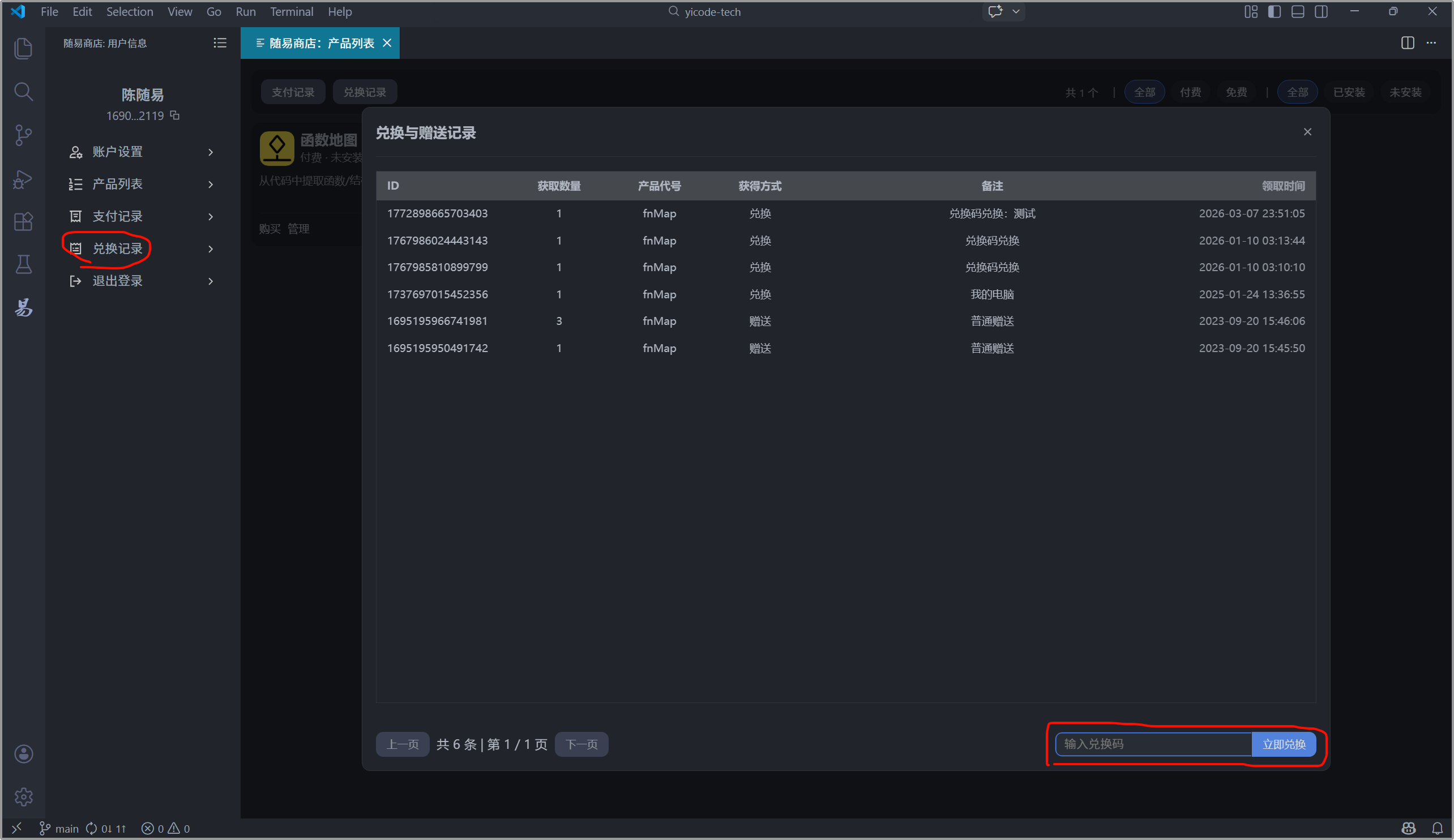1454x840 pixels.
Task: Click the 下一页 pagination button
Action: click(x=581, y=744)
